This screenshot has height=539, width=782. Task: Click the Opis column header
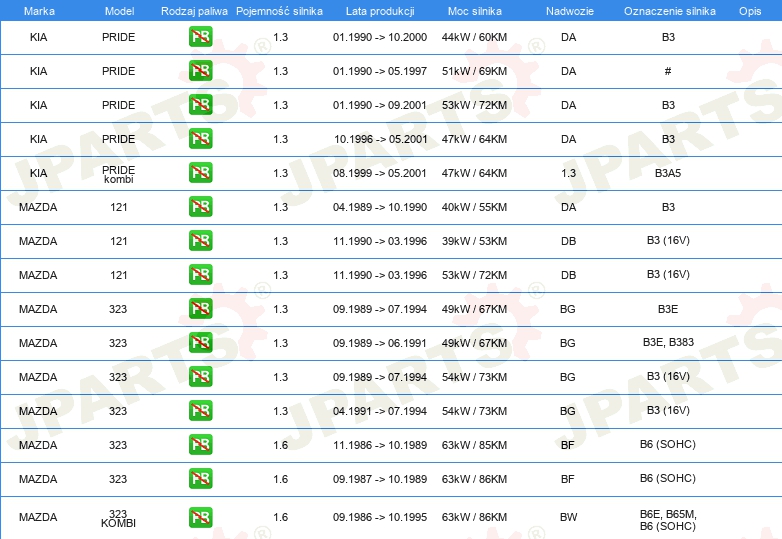(x=750, y=11)
